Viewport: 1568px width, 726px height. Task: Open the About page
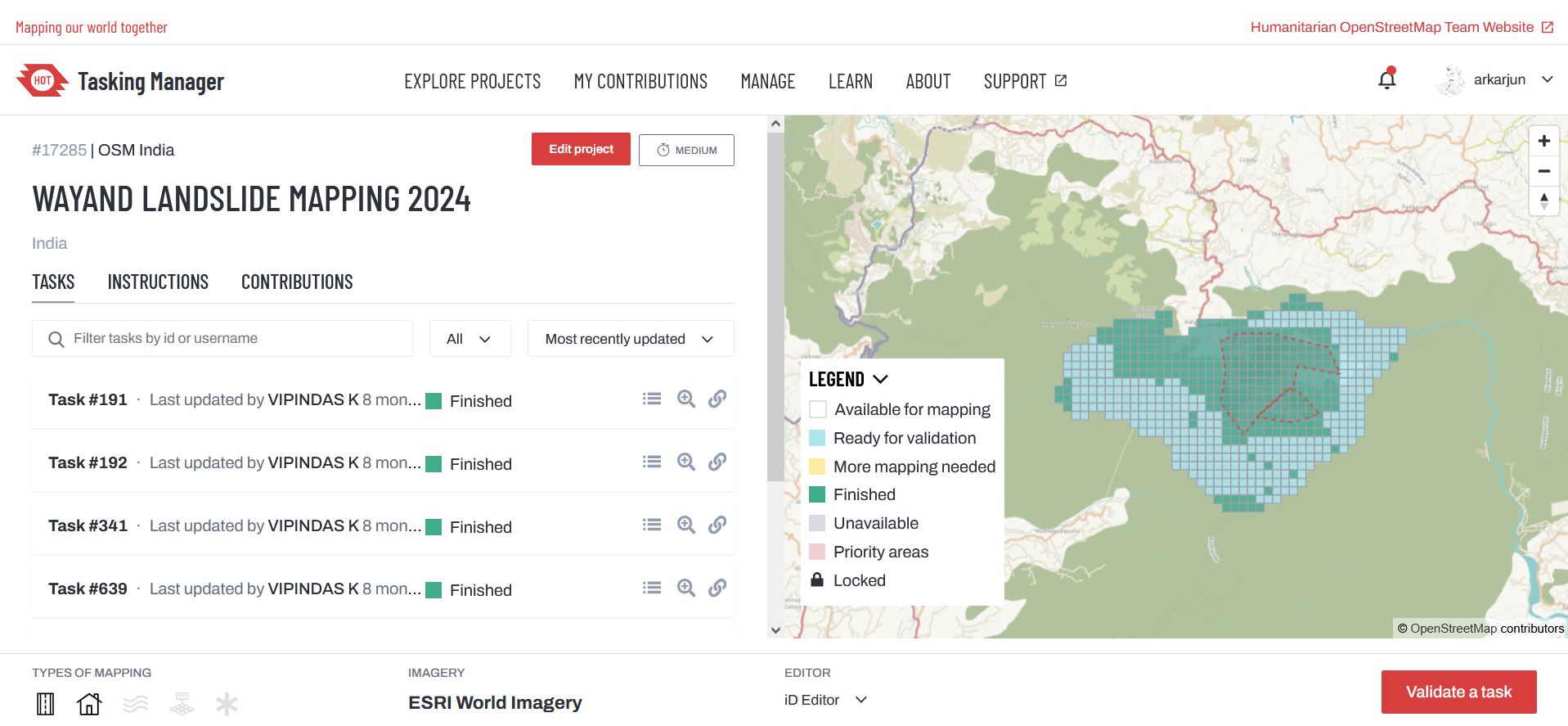(928, 81)
